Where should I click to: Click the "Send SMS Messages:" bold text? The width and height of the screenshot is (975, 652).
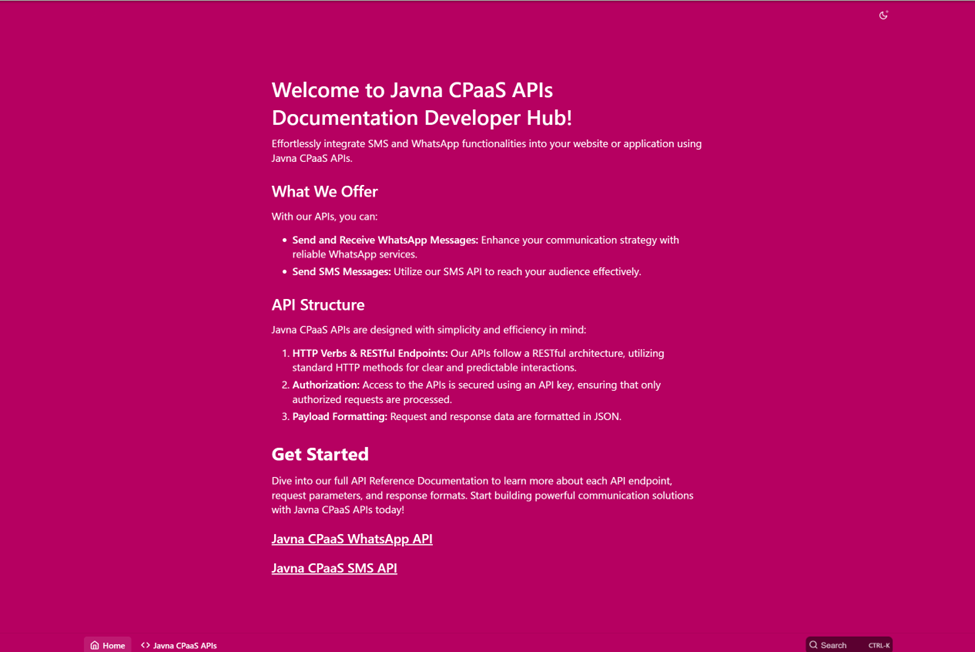pos(341,272)
